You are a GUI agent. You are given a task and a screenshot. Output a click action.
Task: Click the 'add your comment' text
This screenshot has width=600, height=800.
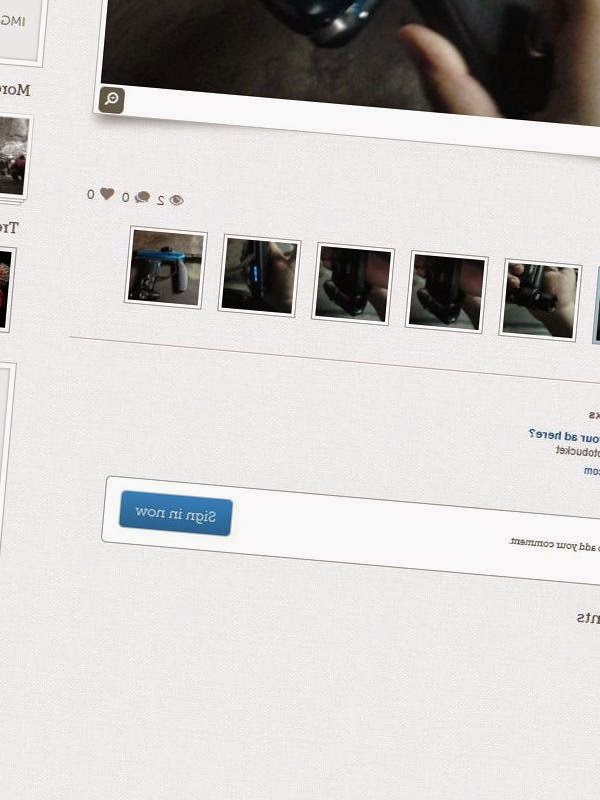point(555,544)
